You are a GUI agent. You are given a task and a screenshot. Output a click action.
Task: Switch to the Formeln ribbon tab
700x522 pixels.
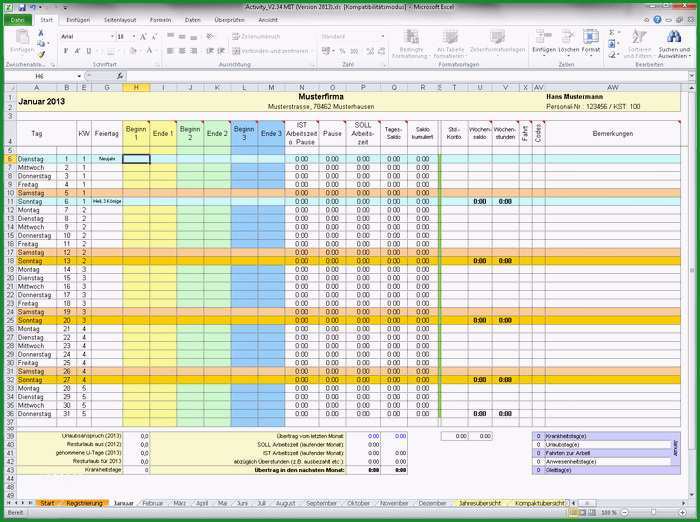(x=160, y=20)
